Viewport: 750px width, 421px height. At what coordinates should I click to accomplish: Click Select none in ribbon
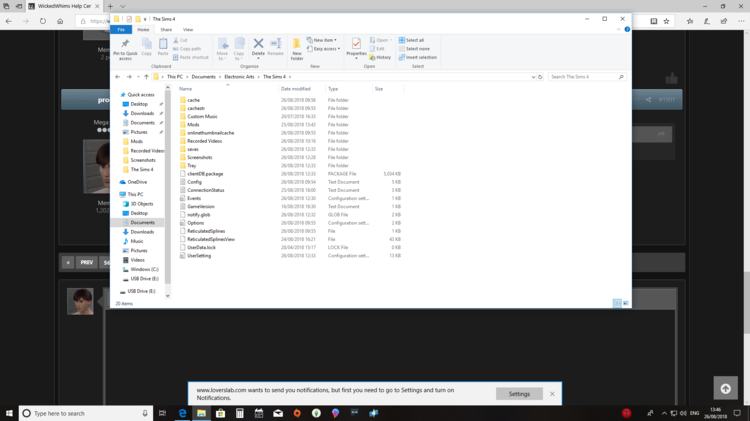coord(414,49)
